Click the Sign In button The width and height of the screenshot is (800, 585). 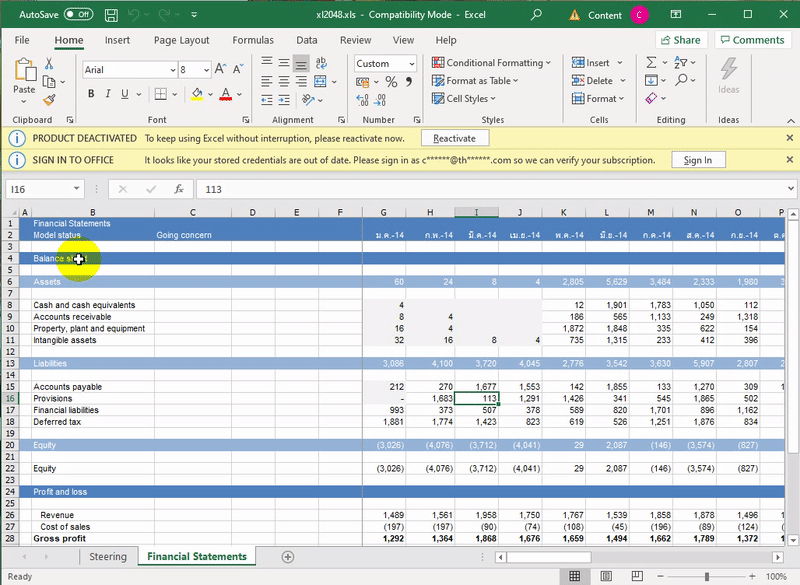pyautogui.click(x=697, y=160)
